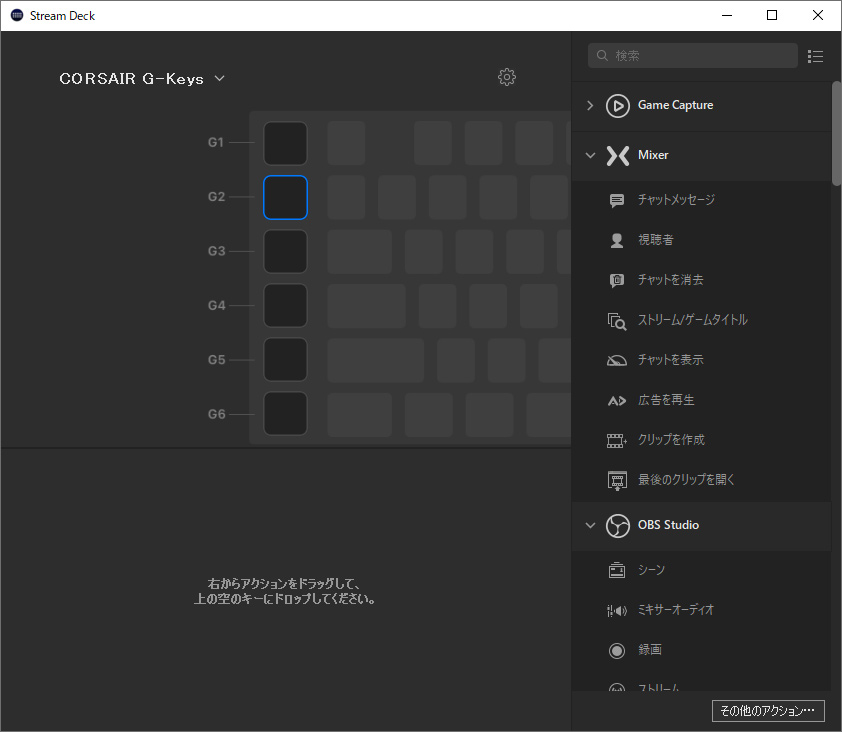
Task: Select the チャットメッセージ chat bubble icon
Action: [x=617, y=200]
